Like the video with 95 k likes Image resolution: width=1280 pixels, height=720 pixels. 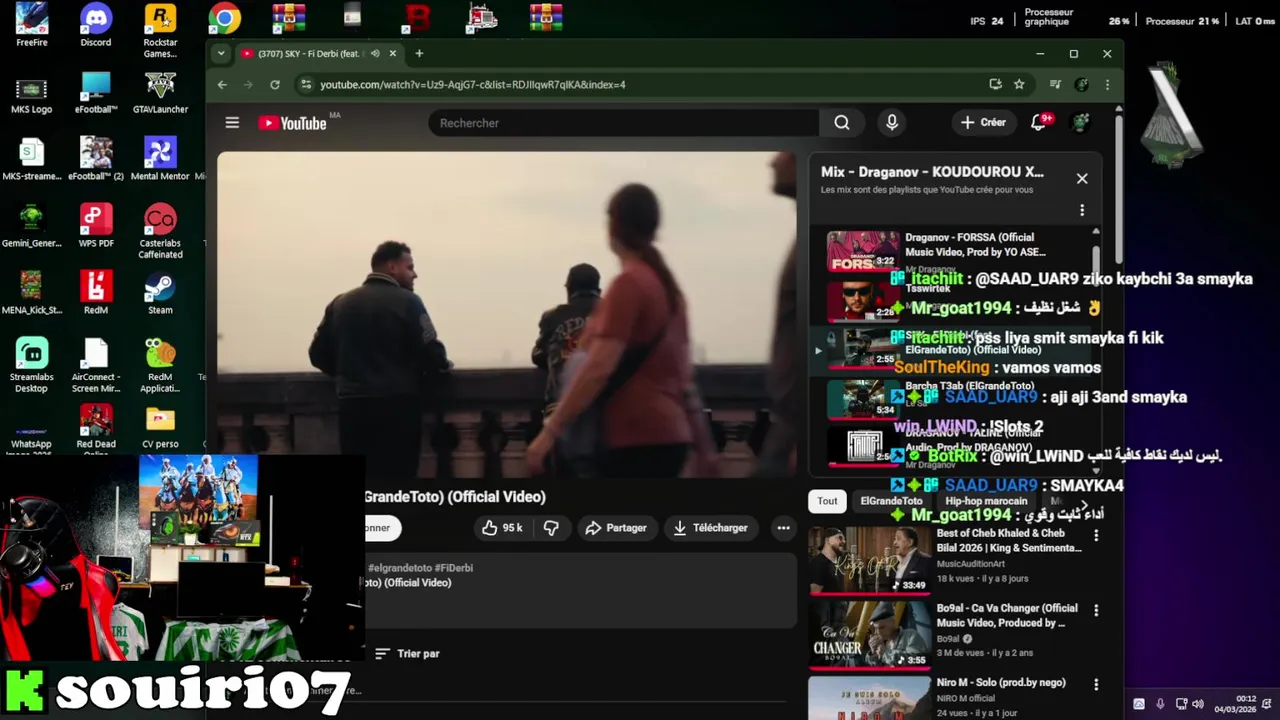502,528
